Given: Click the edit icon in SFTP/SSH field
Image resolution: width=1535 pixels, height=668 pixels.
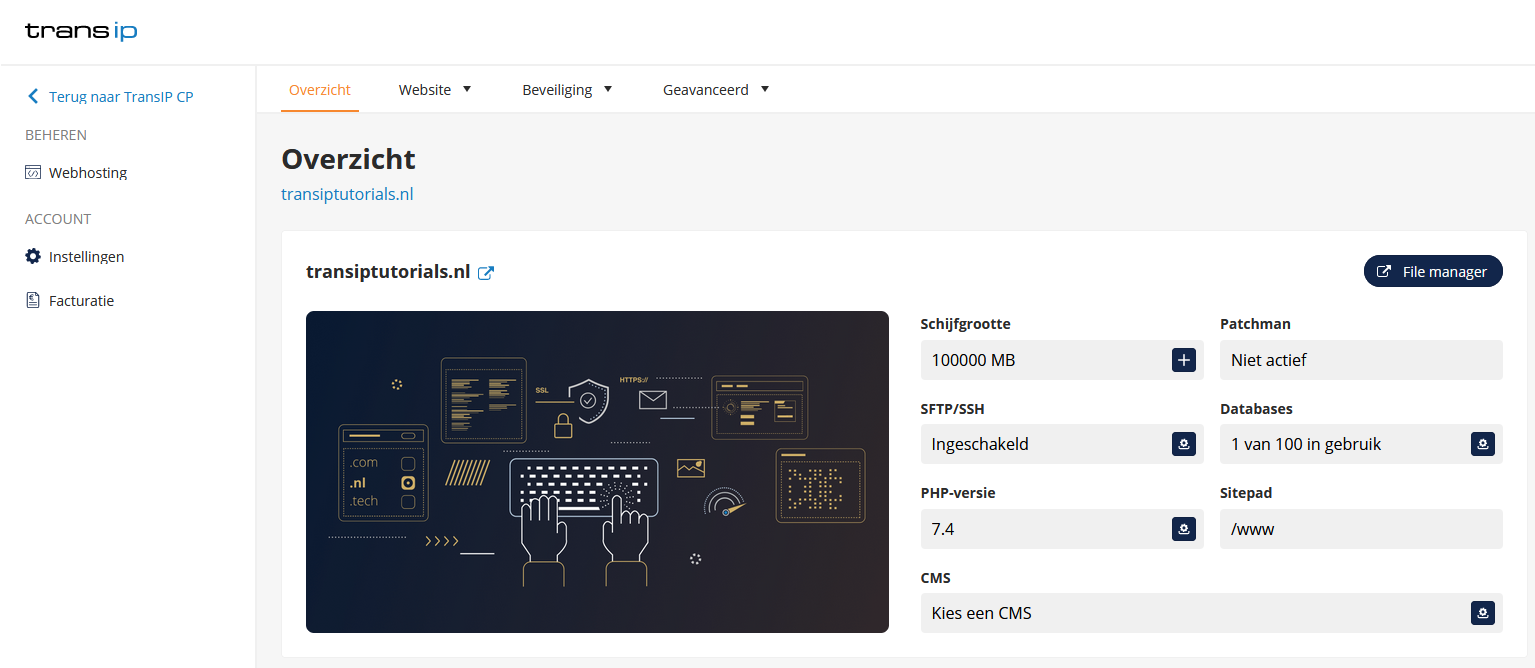Looking at the screenshot, I should pyautogui.click(x=1184, y=444).
